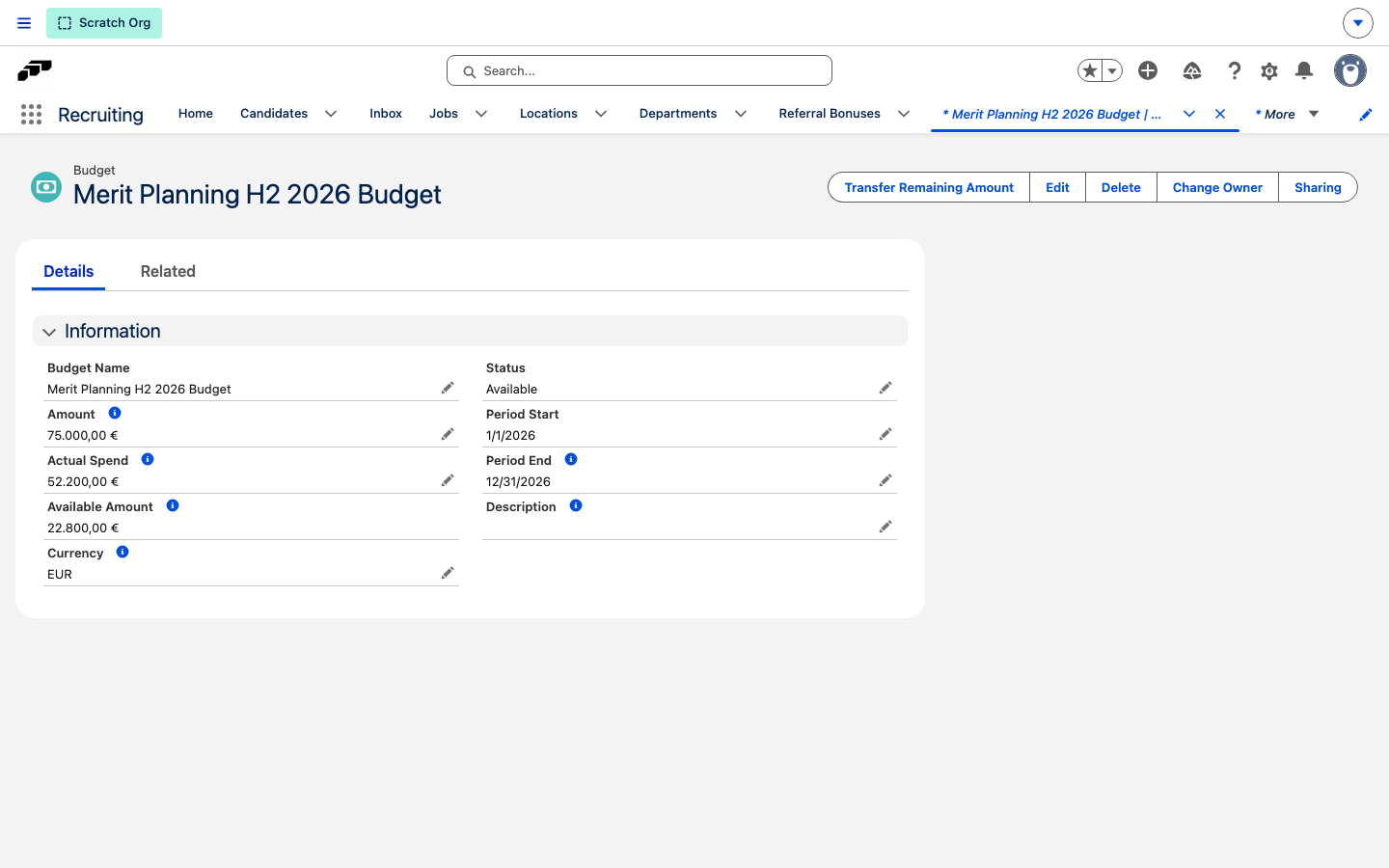1389x868 pixels.
Task: Expand the Jobs nav dropdown
Action: tap(481, 114)
